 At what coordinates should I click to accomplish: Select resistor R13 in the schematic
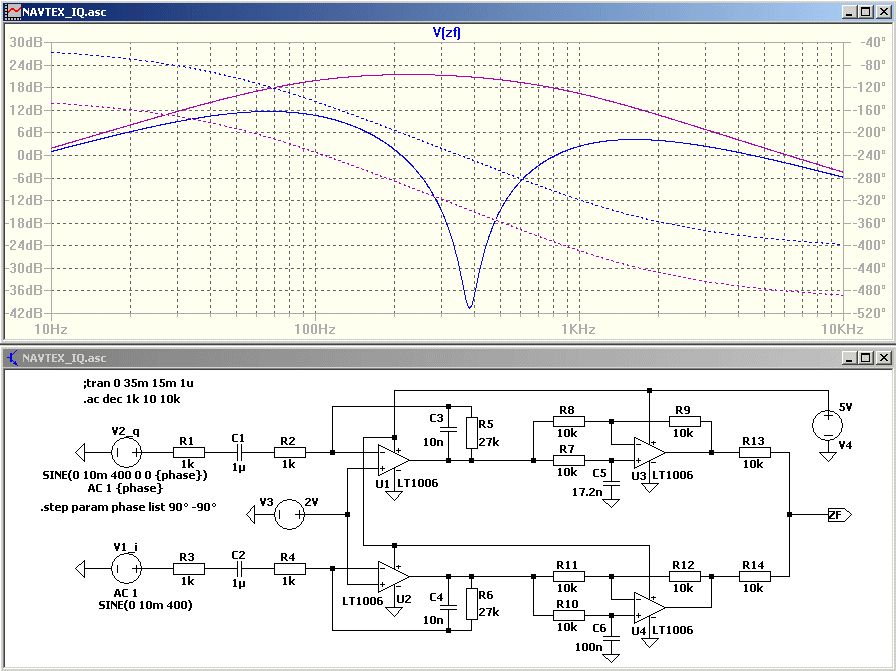tap(753, 453)
